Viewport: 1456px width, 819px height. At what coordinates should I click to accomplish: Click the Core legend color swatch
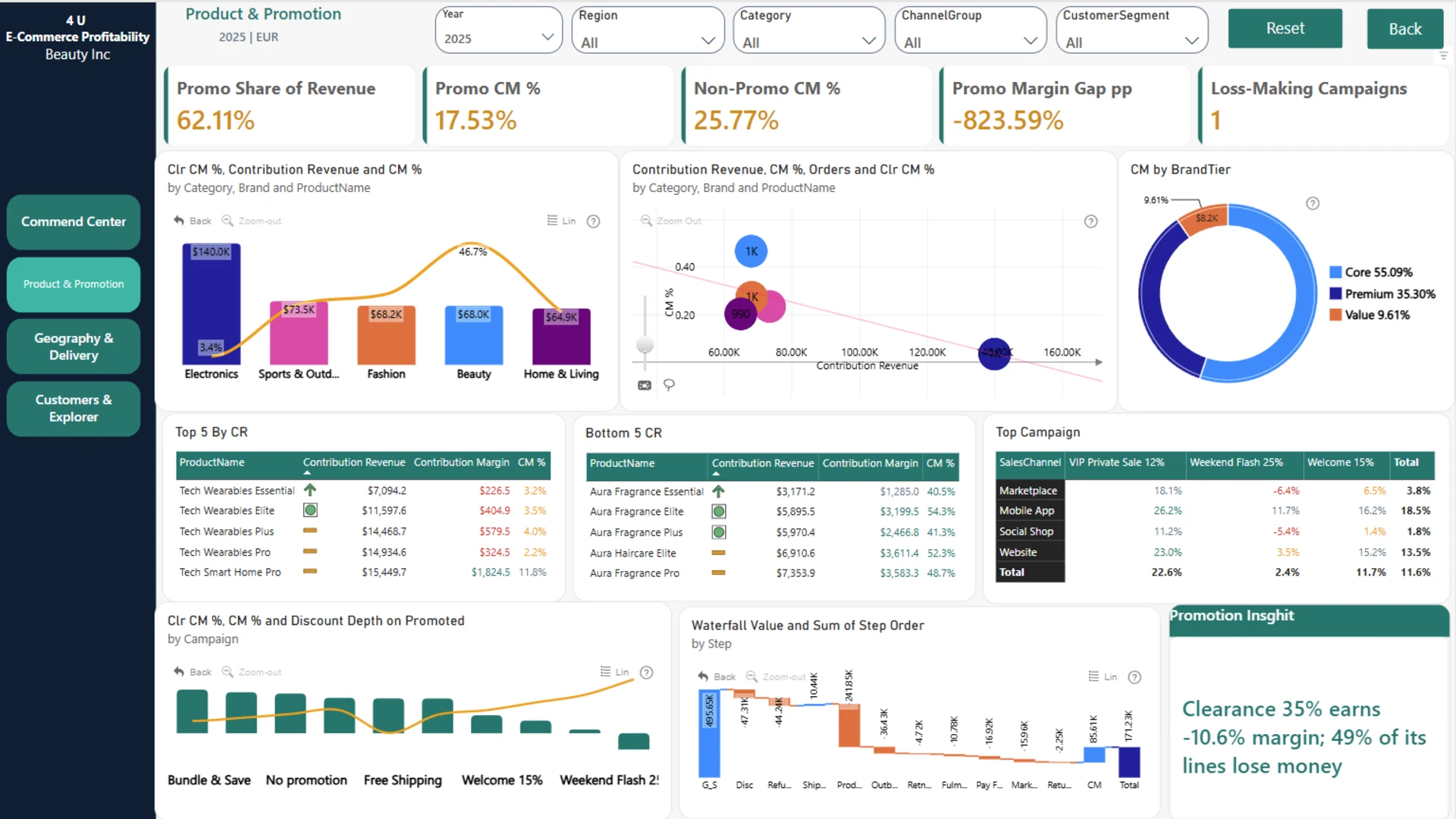pos(1335,272)
